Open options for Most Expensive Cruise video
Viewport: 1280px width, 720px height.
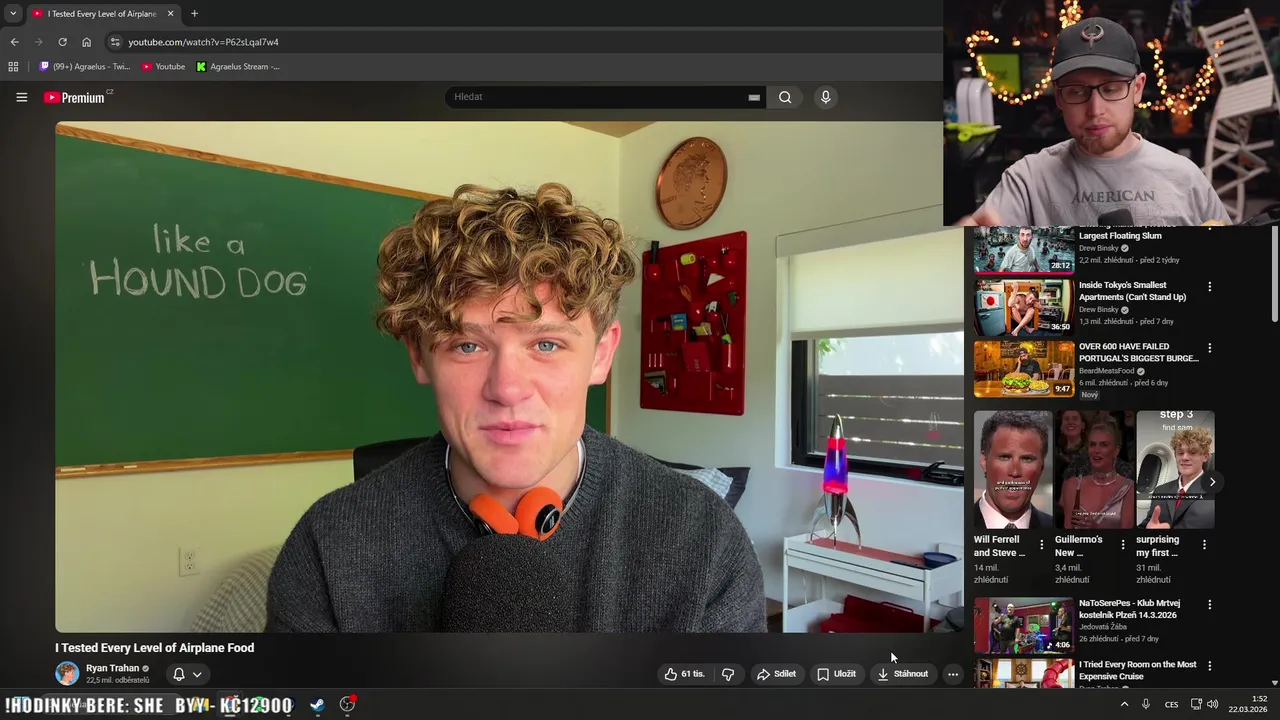tap(1210, 666)
